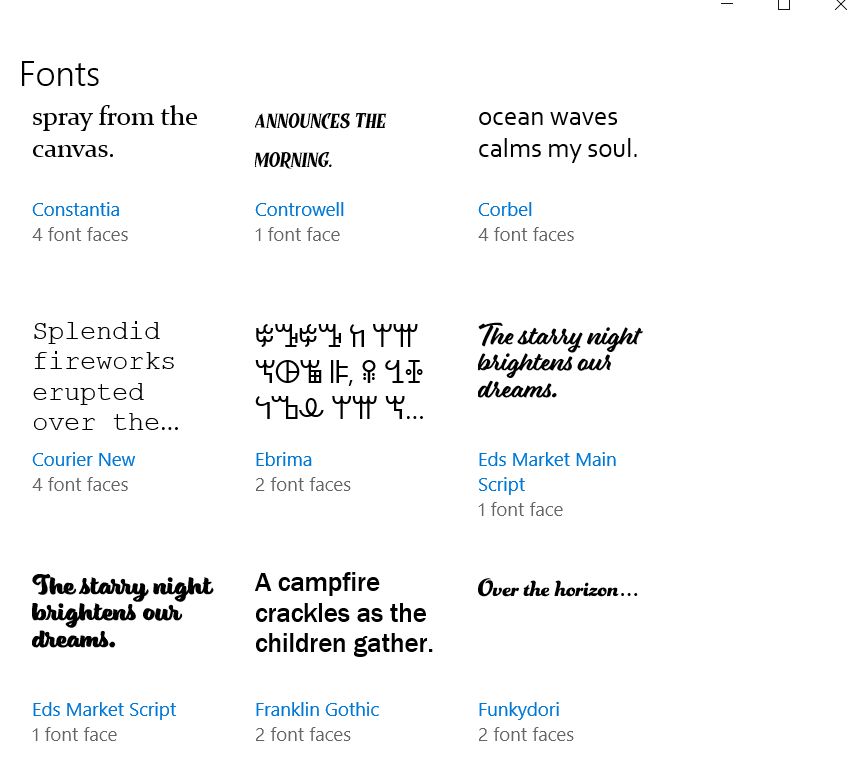
Task: Open the Ebrima font details
Action: tap(283, 459)
